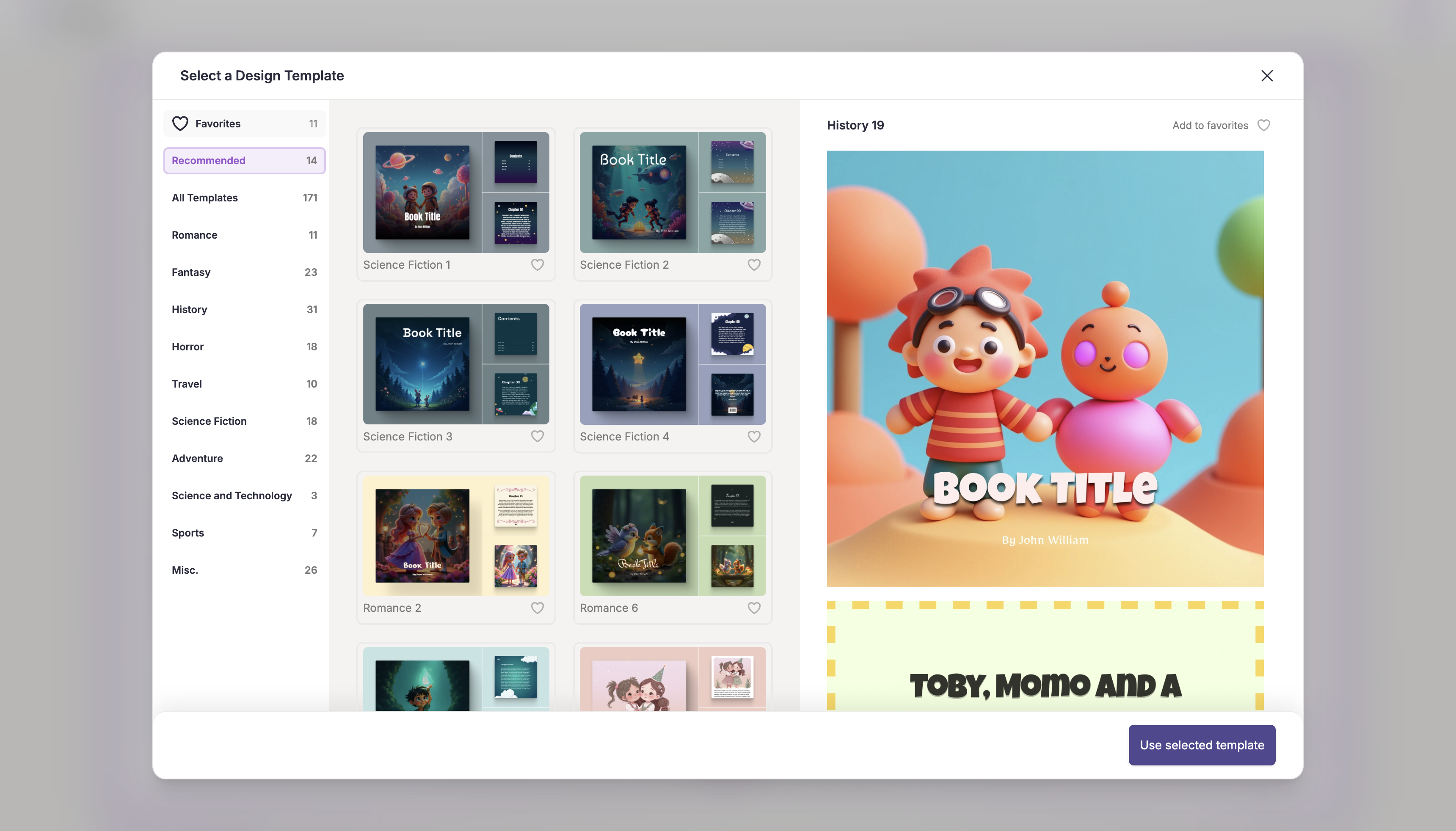The image size is (1456, 831).
Task: Open Science and Technology category
Action: click(x=244, y=495)
